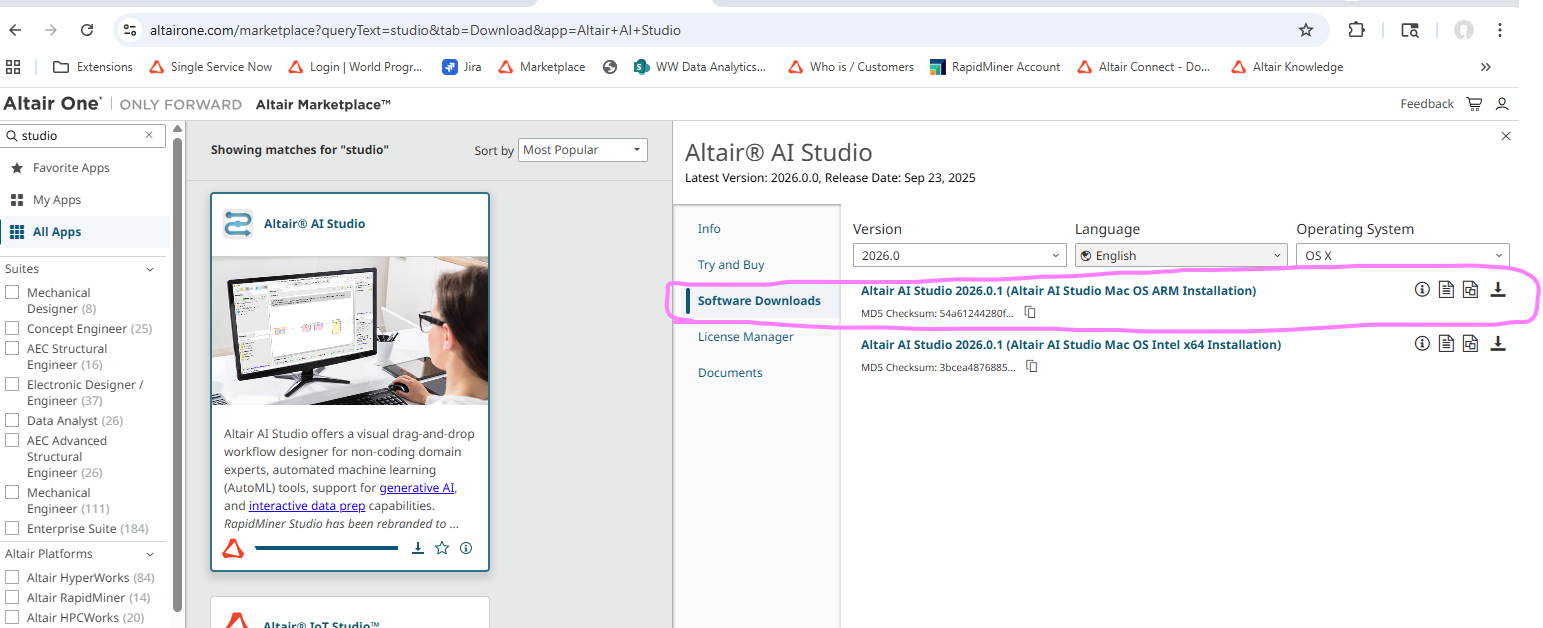Image resolution: width=1543 pixels, height=628 pixels.
Task: Show info for Mac OS ARM installation
Action: click(x=1422, y=290)
